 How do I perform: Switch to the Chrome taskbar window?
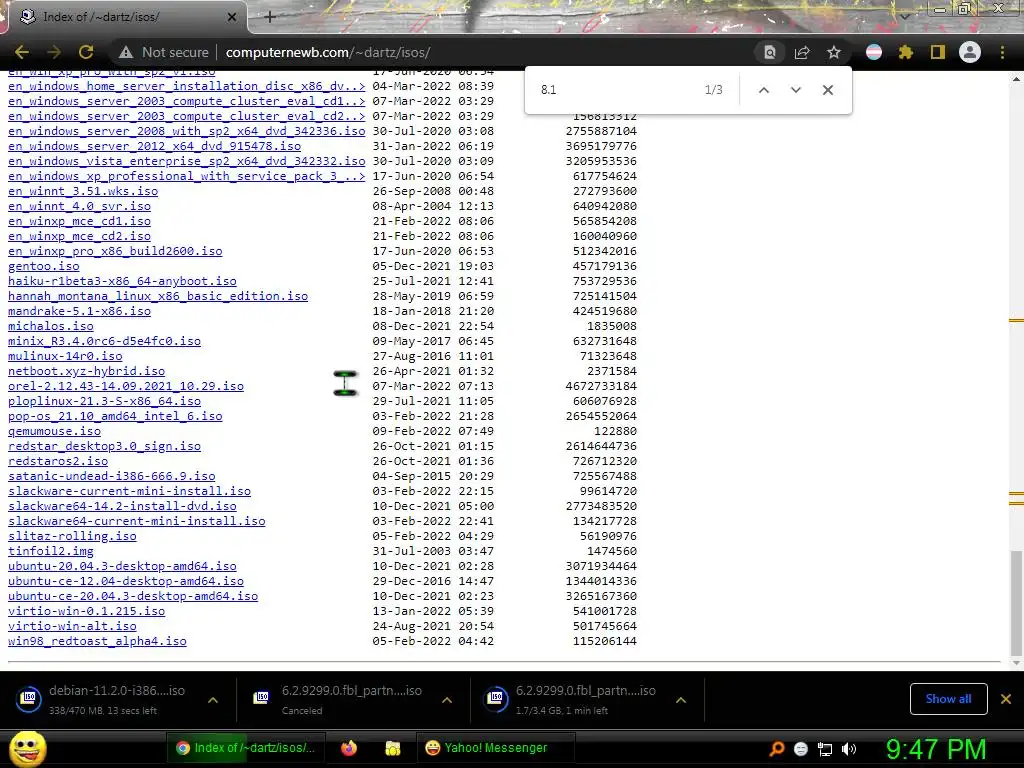pyautogui.click(x=247, y=748)
